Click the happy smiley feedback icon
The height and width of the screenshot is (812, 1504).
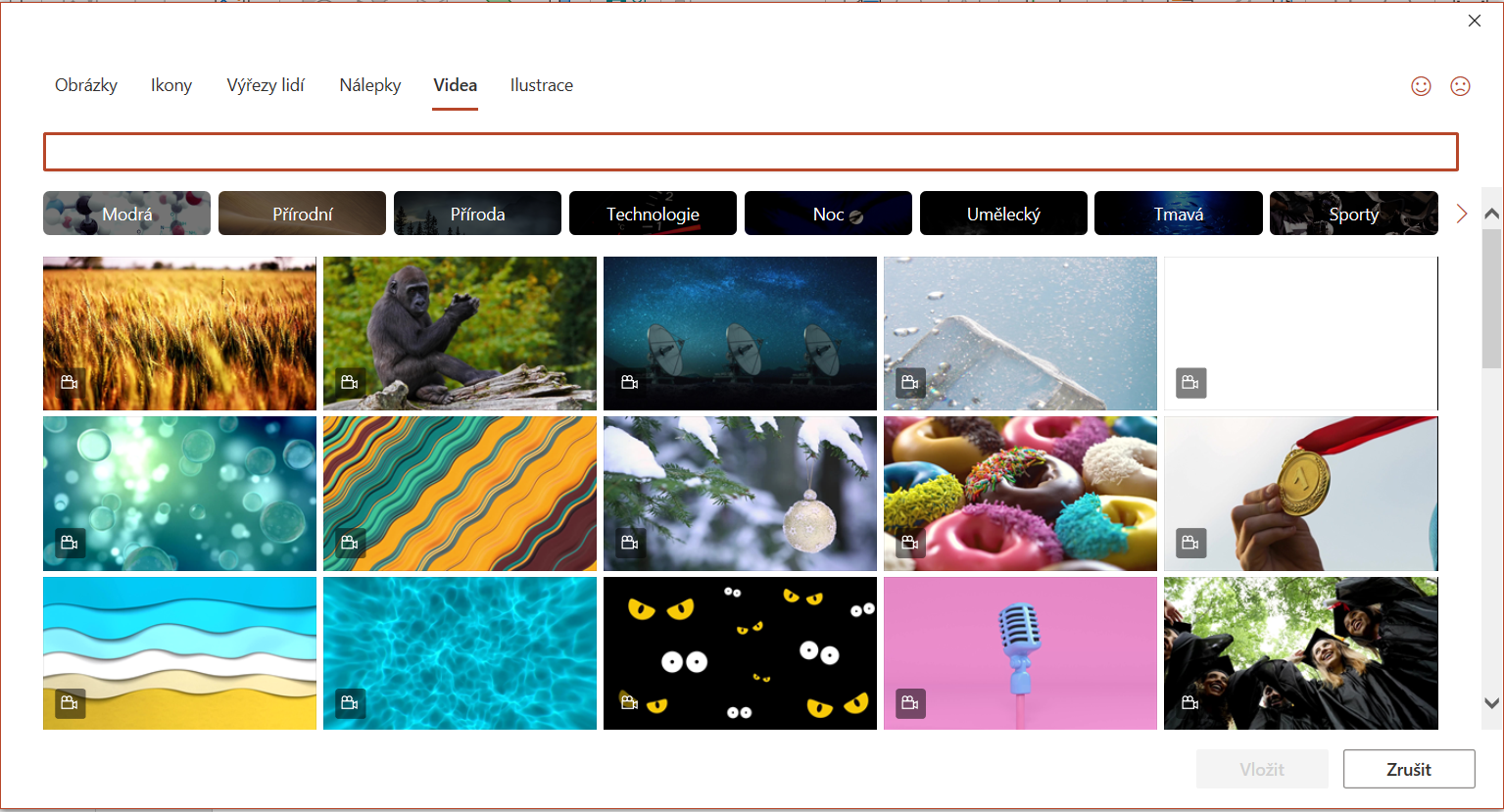1421,86
